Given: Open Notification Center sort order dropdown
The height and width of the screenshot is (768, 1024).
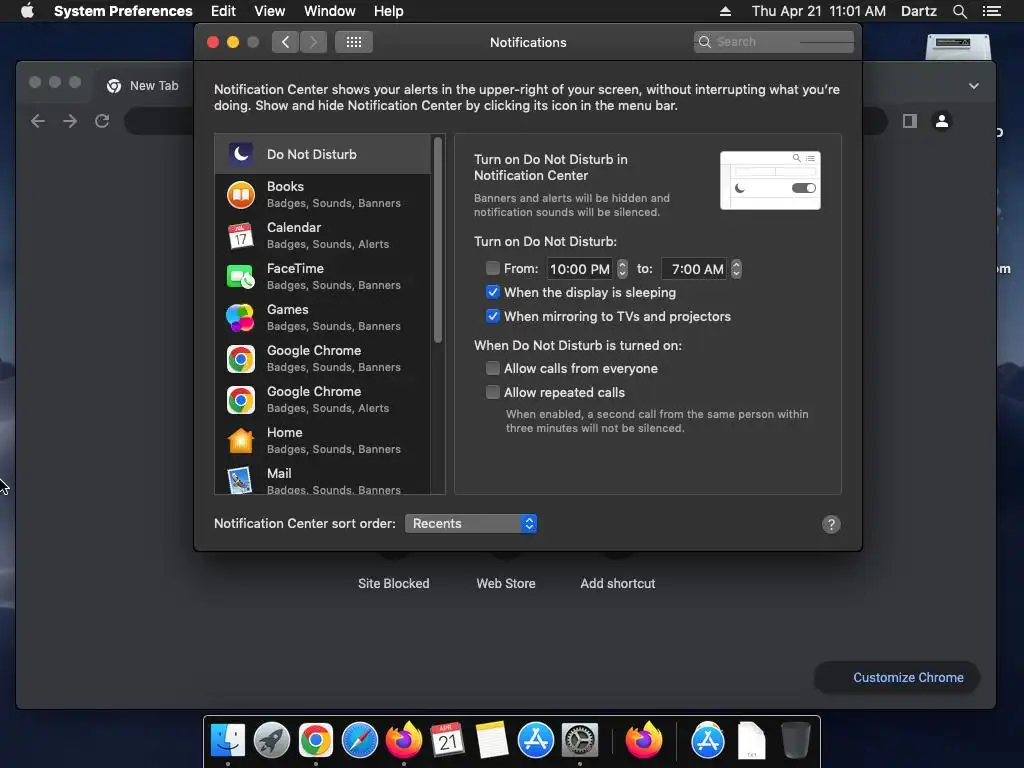Looking at the screenshot, I should (x=471, y=524).
